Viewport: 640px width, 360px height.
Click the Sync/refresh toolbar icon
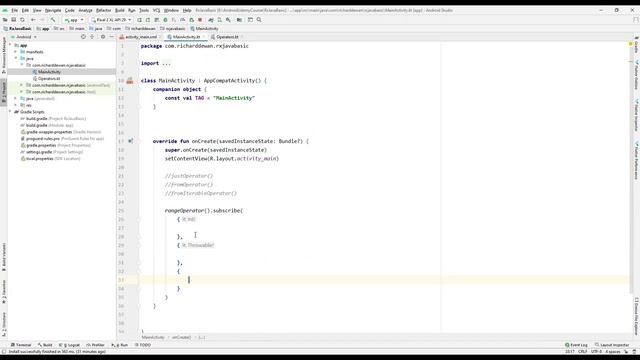22,20
